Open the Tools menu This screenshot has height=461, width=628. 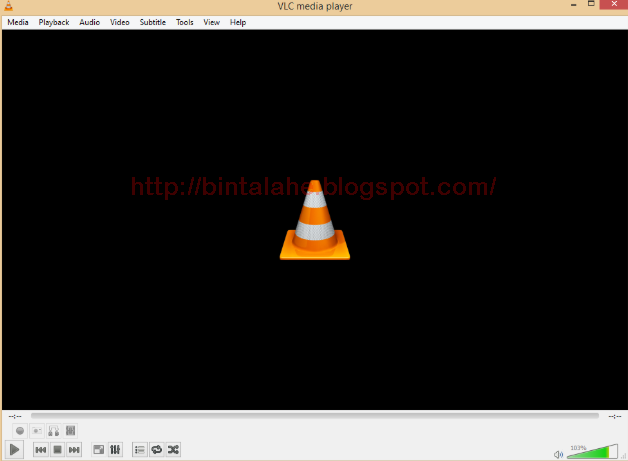185,22
